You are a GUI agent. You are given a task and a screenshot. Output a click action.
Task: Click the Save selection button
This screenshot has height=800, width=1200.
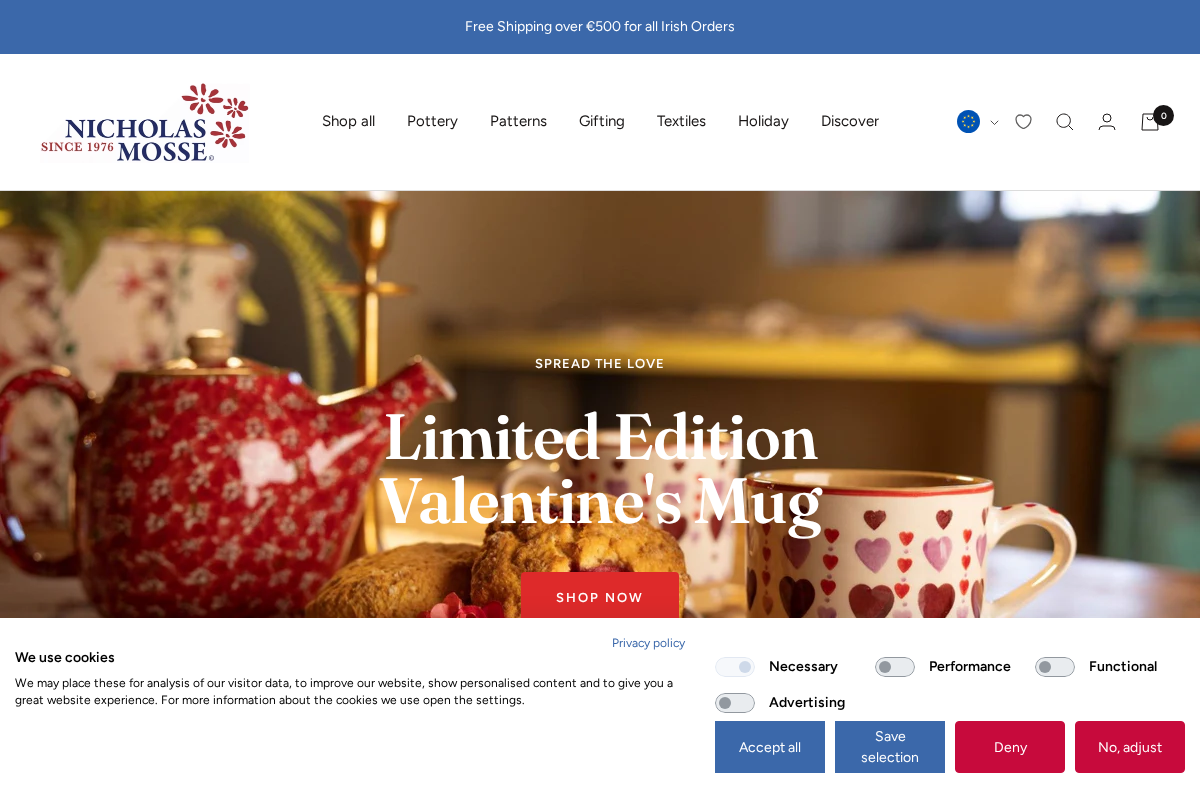click(x=890, y=747)
